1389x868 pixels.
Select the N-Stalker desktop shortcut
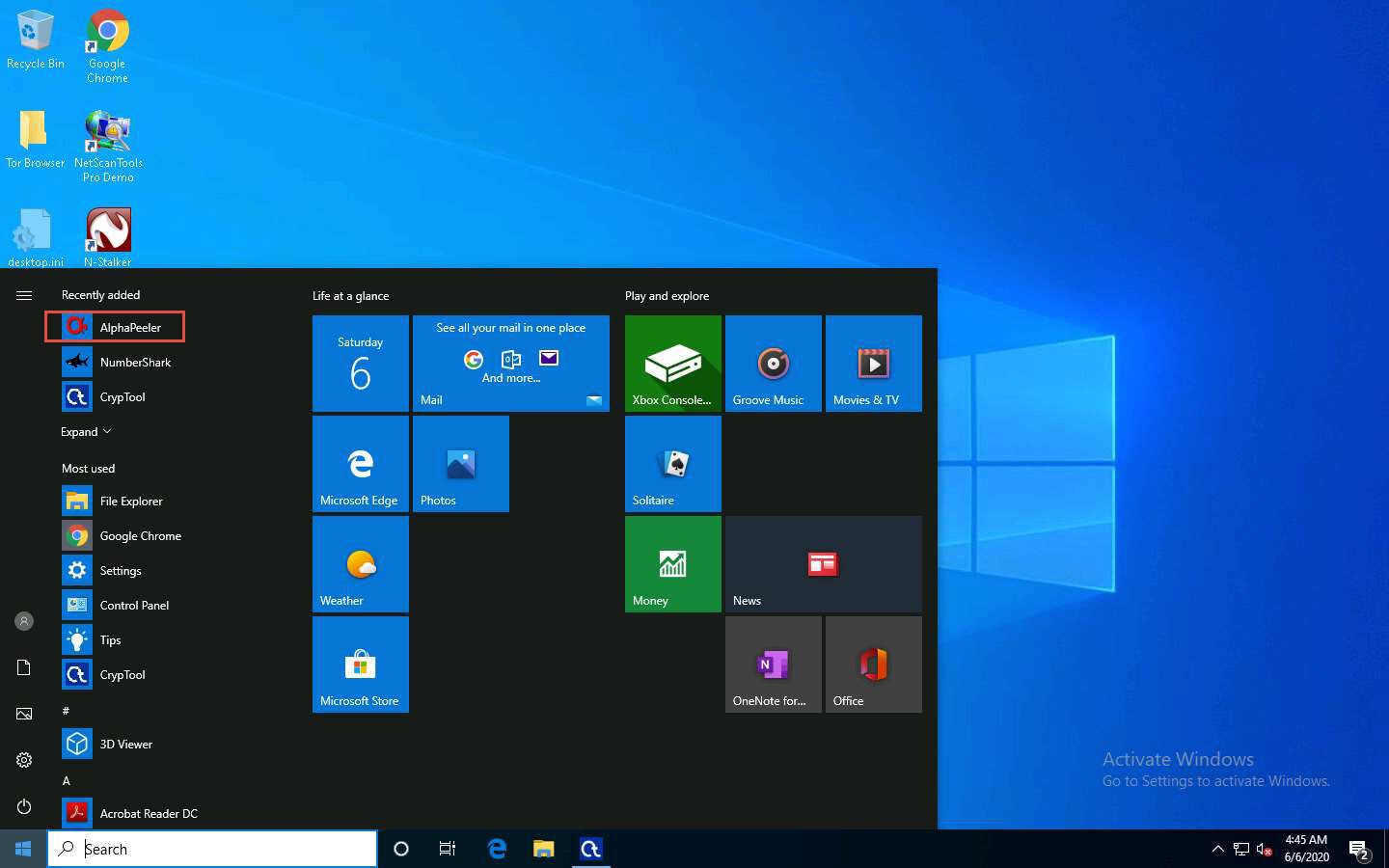(x=108, y=238)
